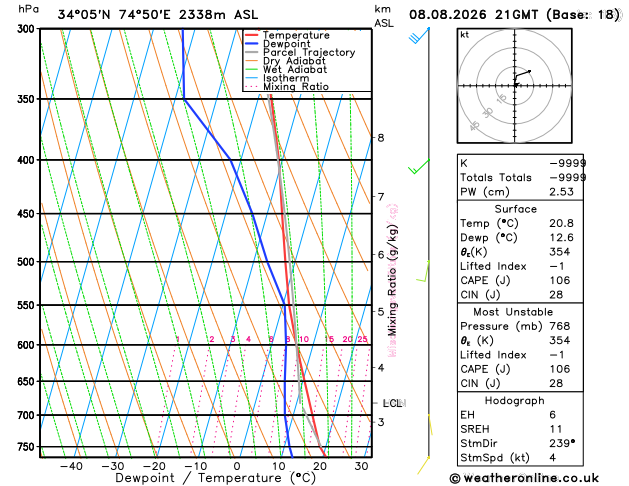Click the '500' hPa pressure axis label
Viewport: 629px width, 486px height.
[28, 262]
